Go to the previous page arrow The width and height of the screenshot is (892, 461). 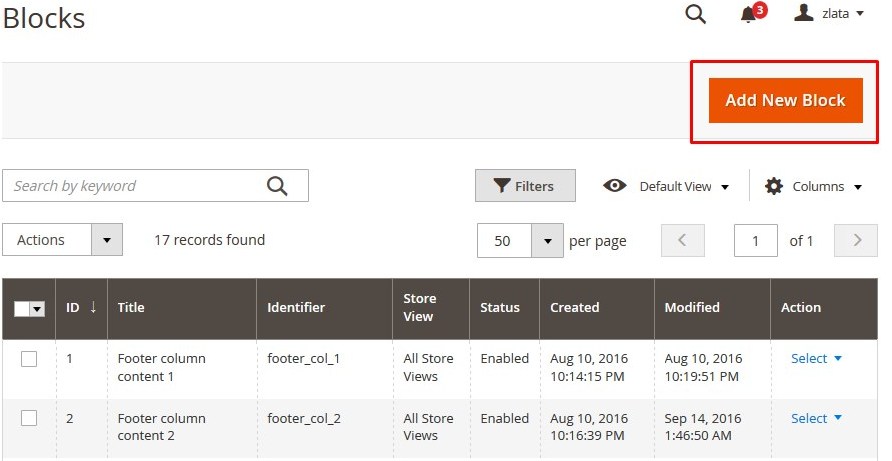(x=683, y=240)
